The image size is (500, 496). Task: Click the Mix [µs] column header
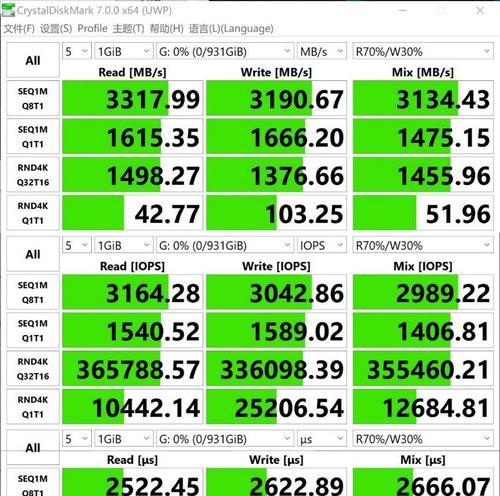(423, 460)
